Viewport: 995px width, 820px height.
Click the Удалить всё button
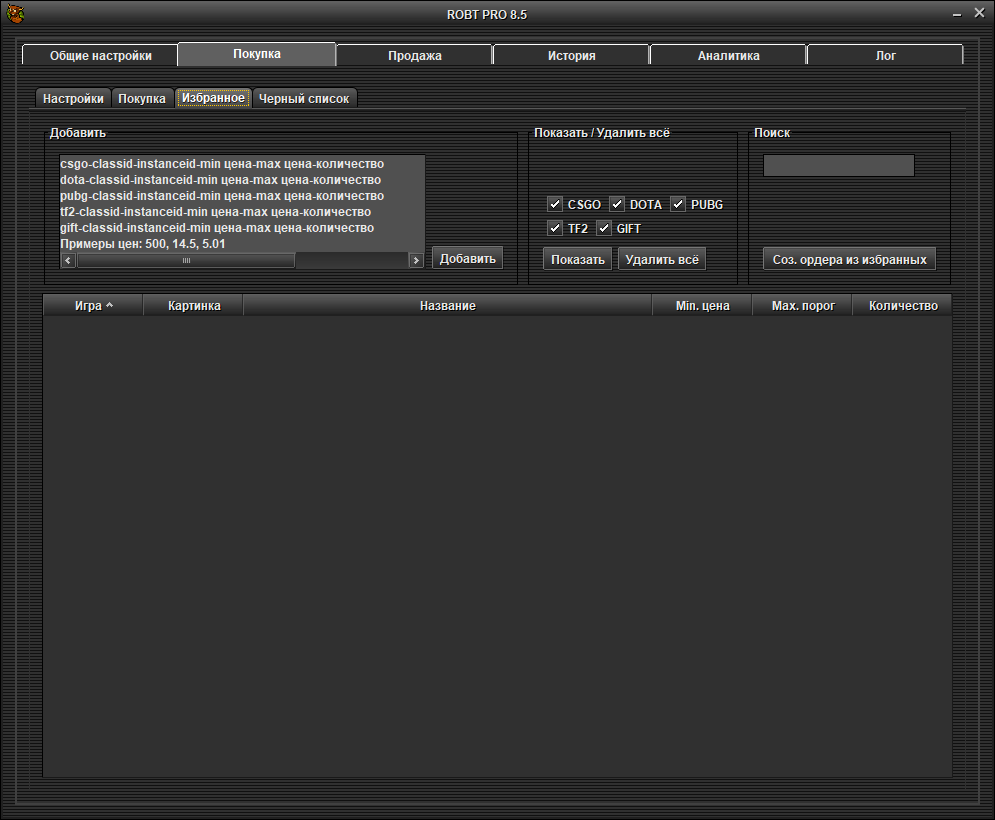pyautogui.click(x=661, y=260)
